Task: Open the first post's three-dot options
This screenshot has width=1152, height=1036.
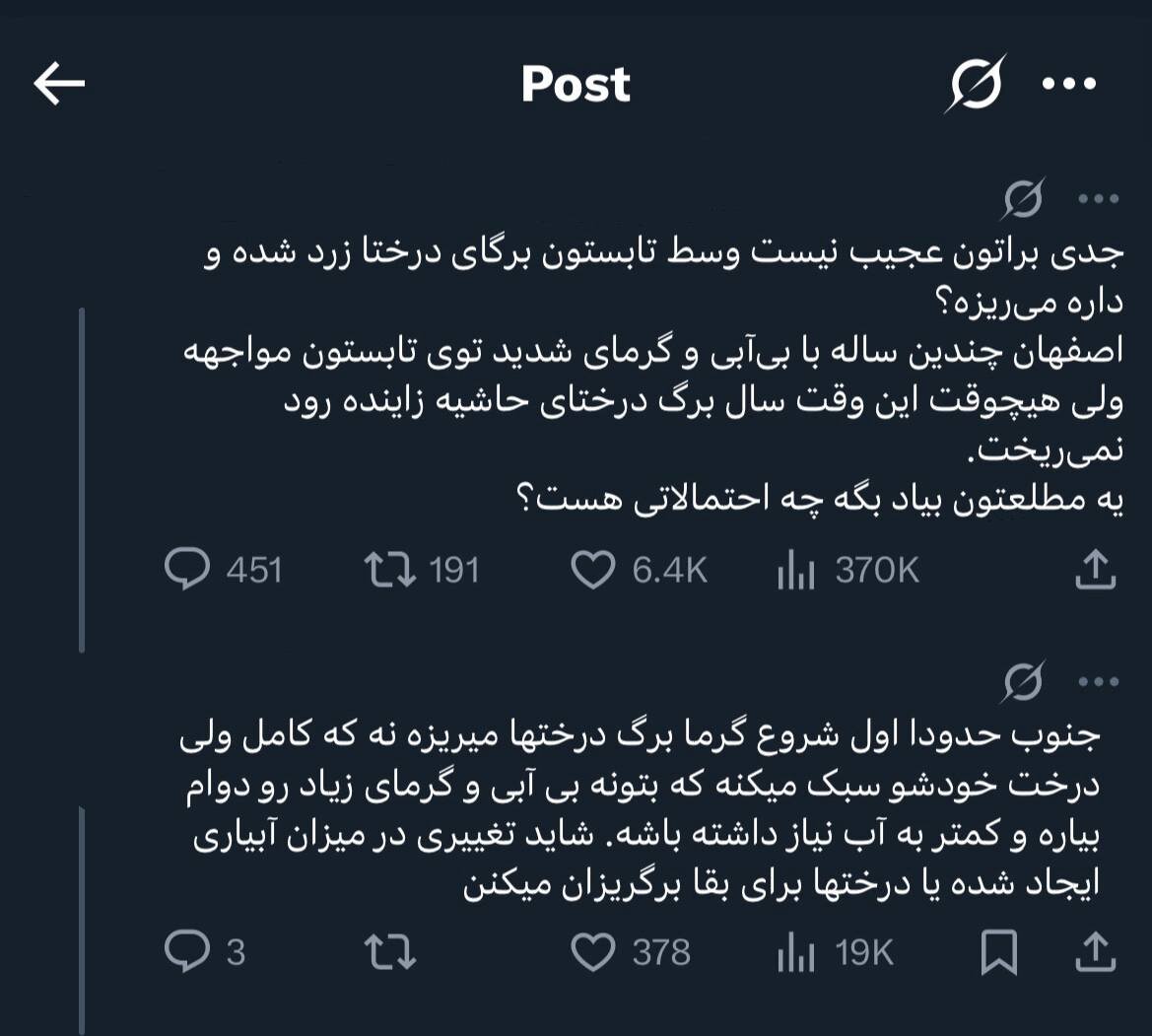Action: (1099, 199)
